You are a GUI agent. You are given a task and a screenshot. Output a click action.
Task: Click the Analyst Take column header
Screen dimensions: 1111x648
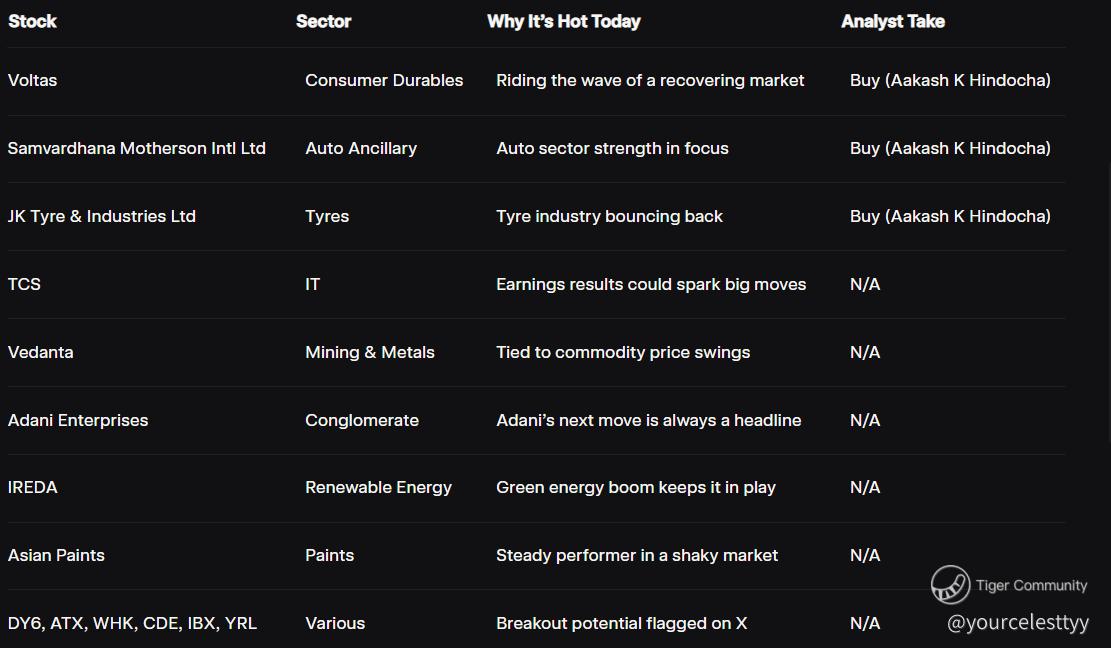[x=893, y=21]
